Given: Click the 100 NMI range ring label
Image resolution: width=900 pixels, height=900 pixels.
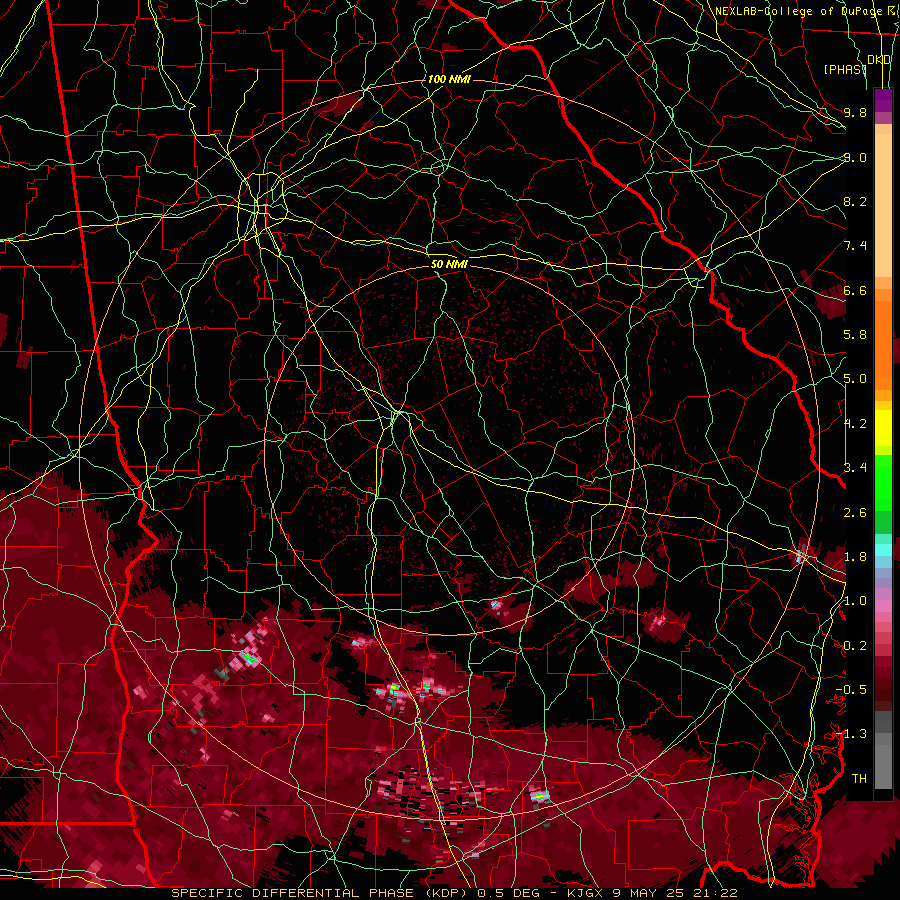Looking at the screenshot, I should tap(449, 79).
